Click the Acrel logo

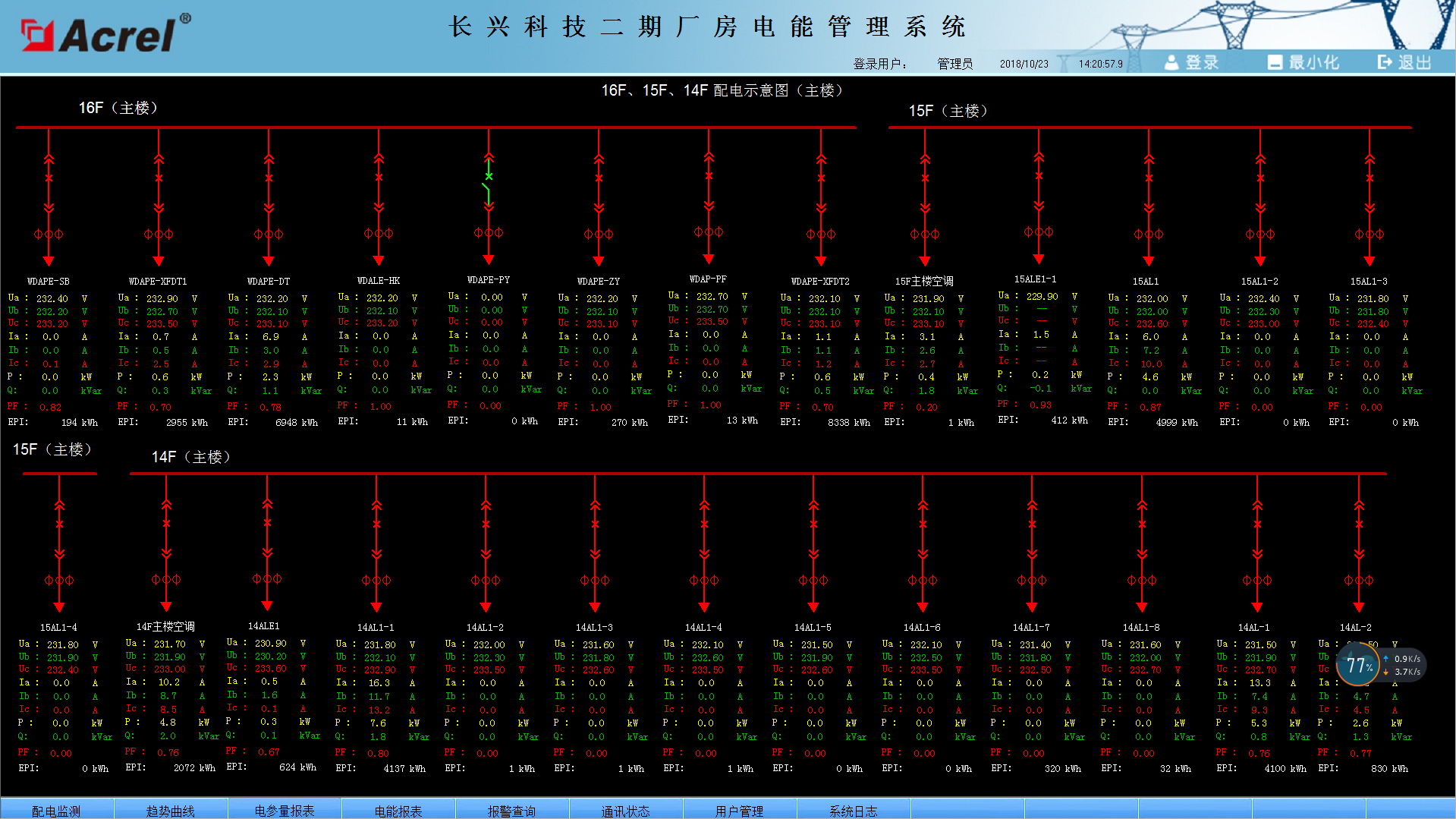[106, 35]
